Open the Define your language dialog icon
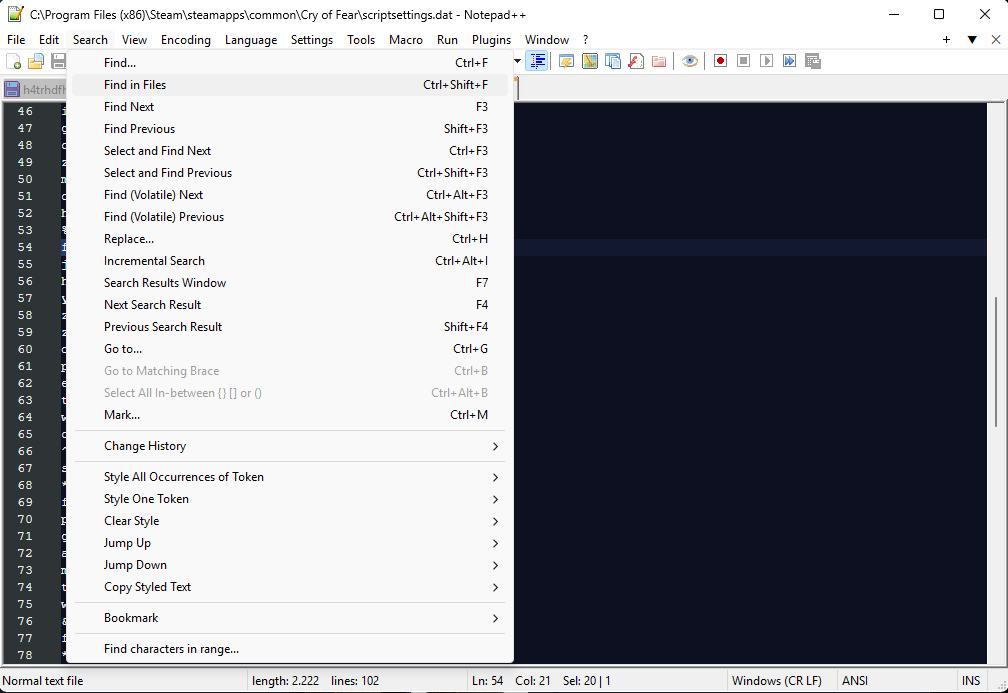 pyautogui.click(x=566, y=61)
